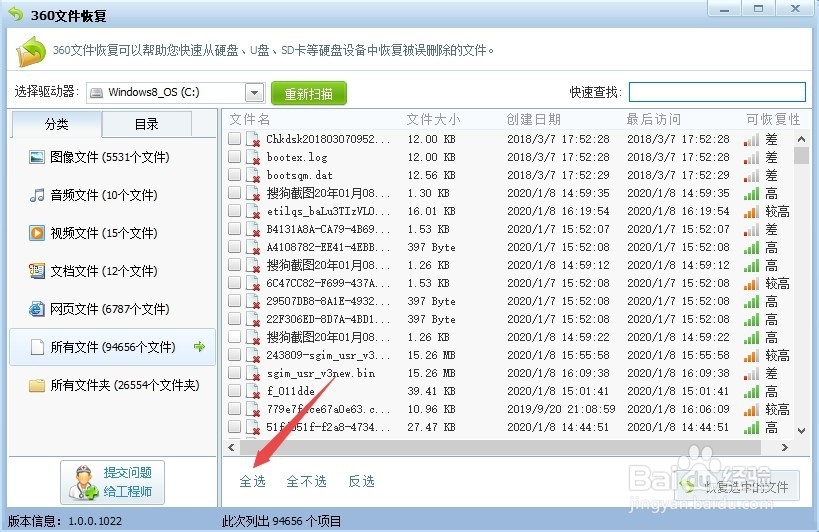Sort by the 可恢复性 column header

773,120
